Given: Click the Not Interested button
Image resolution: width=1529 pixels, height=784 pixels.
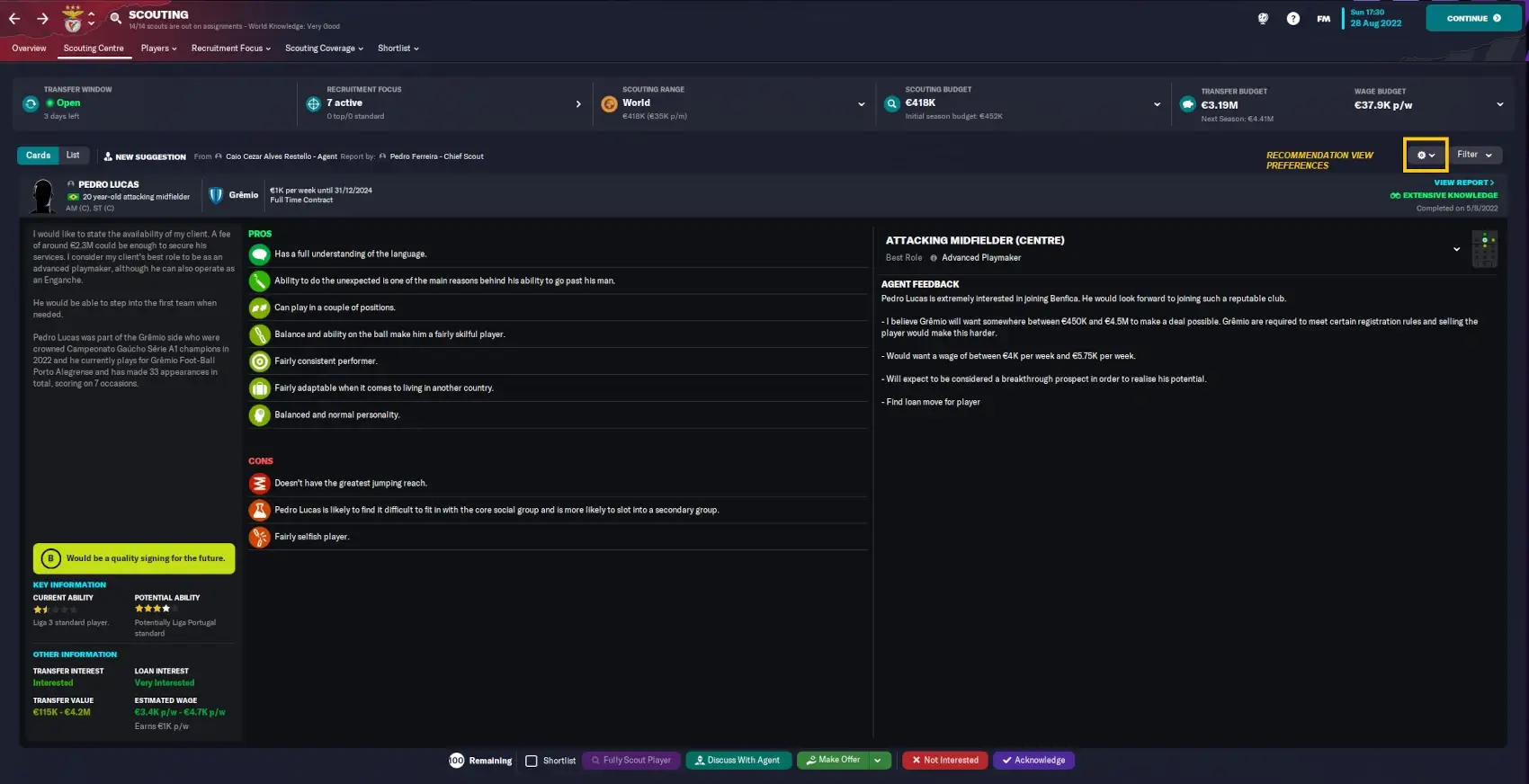Looking at the screenshot, I should (945, 761).
